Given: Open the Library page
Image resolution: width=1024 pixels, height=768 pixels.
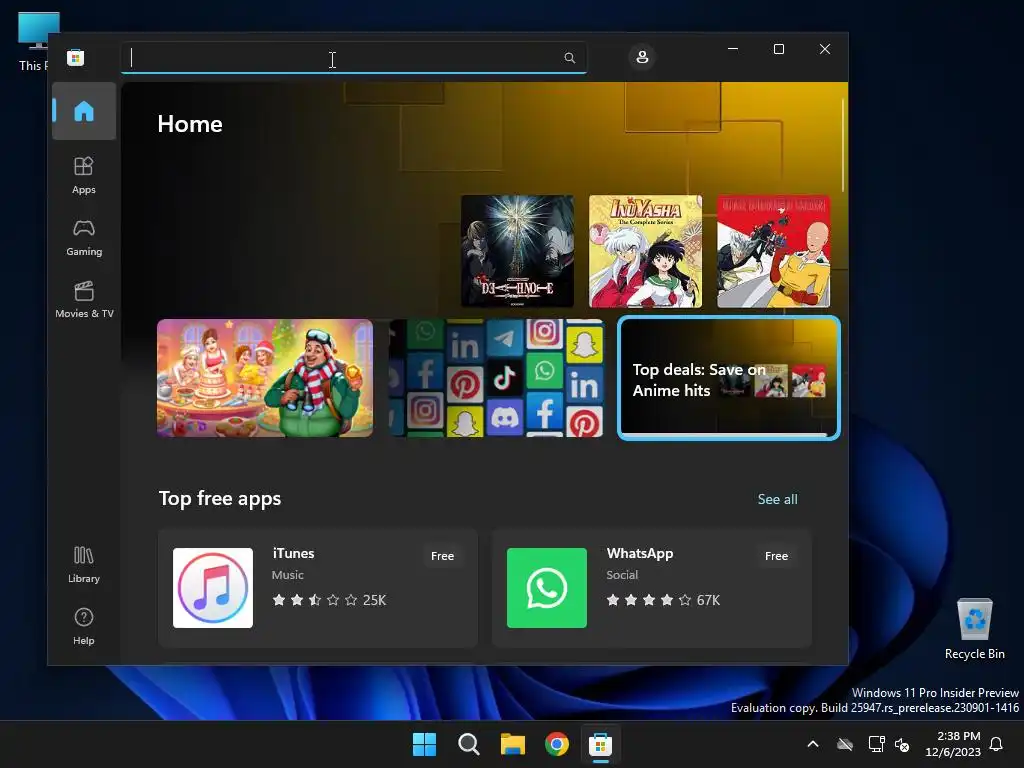Looking at the screenshot, I should pos(84,565).
